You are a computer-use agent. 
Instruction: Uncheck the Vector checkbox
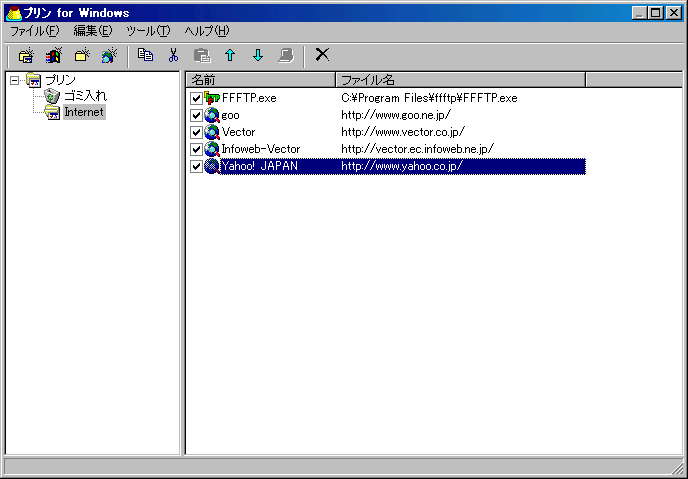pos(196,132)
